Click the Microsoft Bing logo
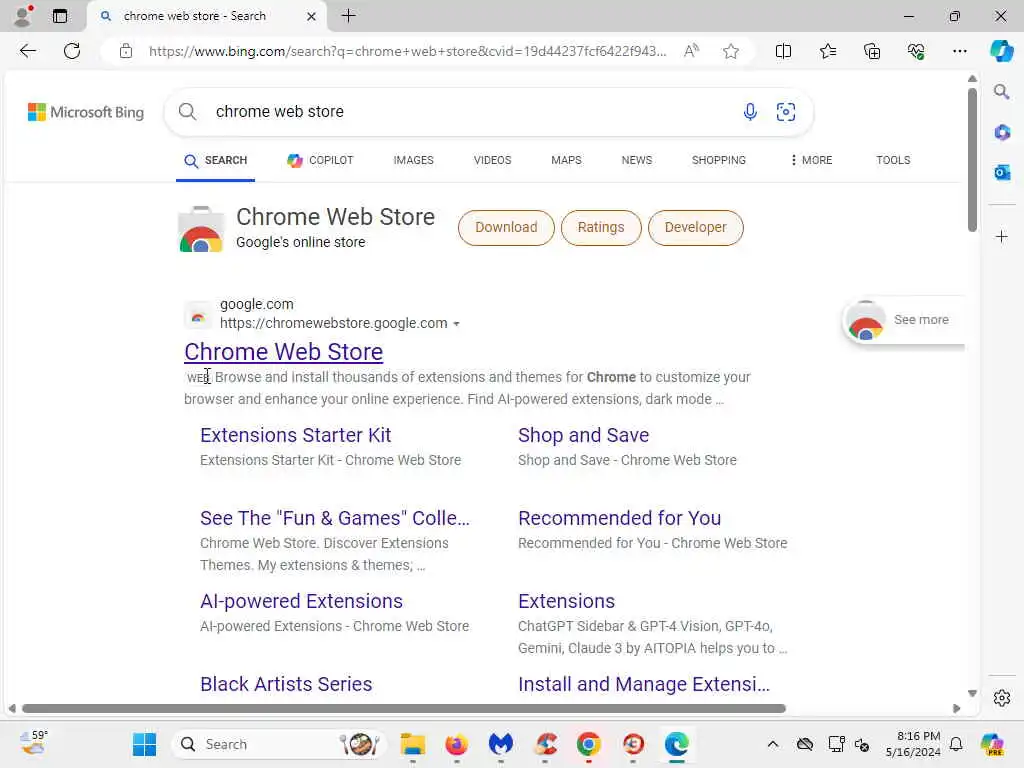Image resolution: width=1024 pixels, height=768 pixels. tap(86, 112)
